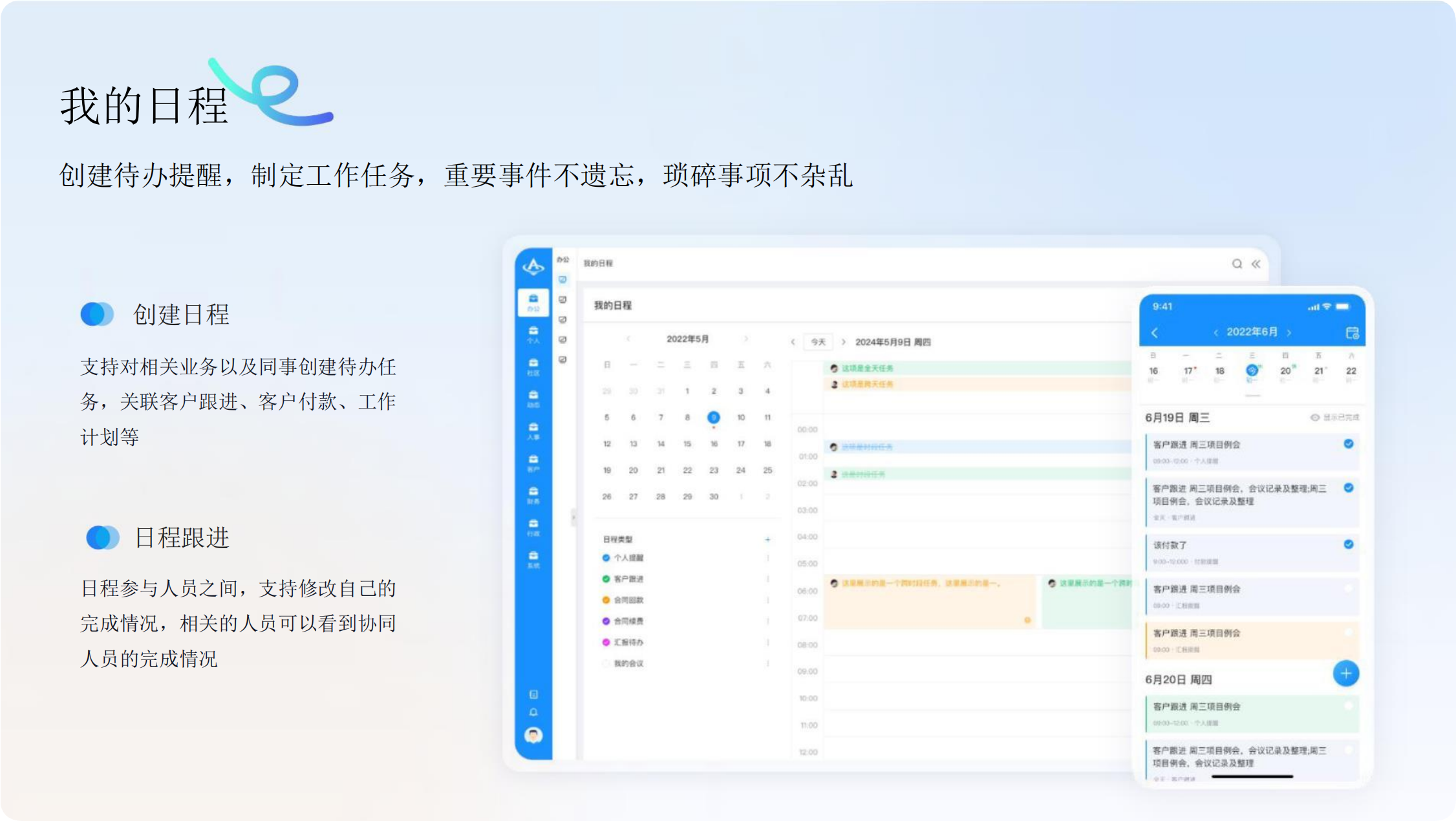Click the 今天 button
The height and width of the screenshot is (821, 1456).
click(818, 342)
